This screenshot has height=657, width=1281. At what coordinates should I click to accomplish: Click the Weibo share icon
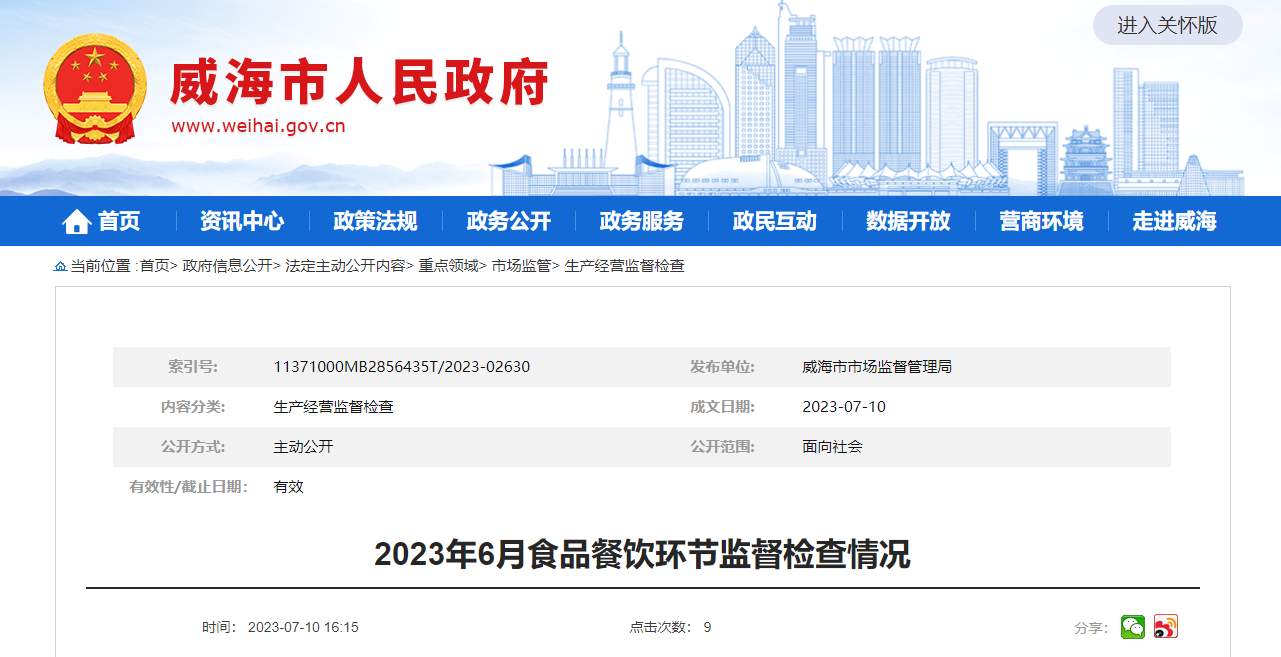pos(1165,627)
